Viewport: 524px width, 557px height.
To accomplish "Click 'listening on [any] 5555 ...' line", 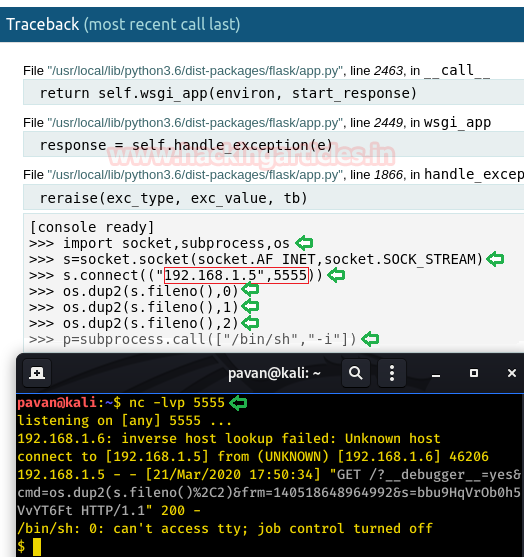I will [124, 421].
